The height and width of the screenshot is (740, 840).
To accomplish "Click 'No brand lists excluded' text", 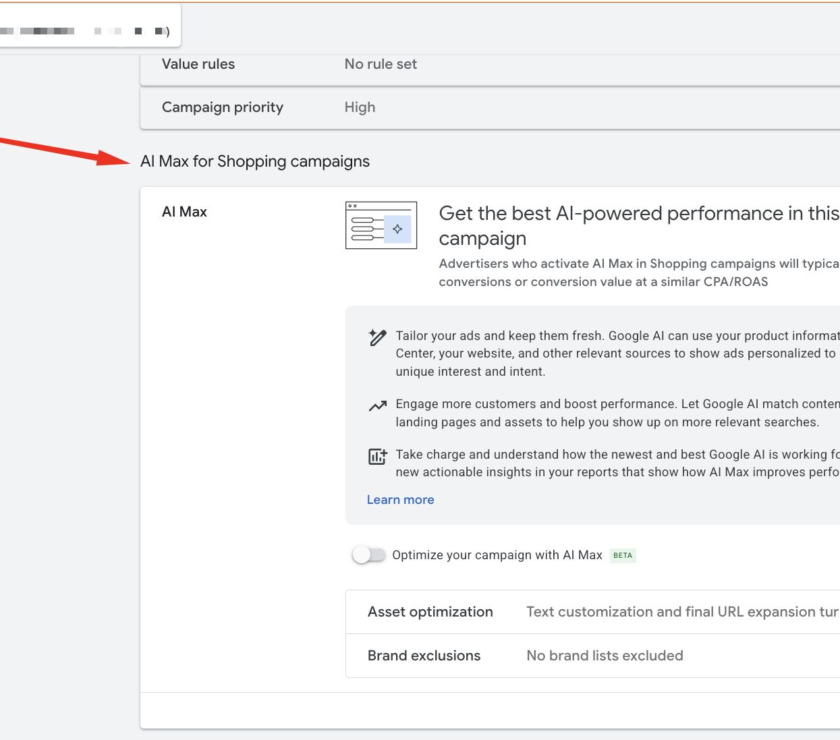I will (x=605, y=656).
